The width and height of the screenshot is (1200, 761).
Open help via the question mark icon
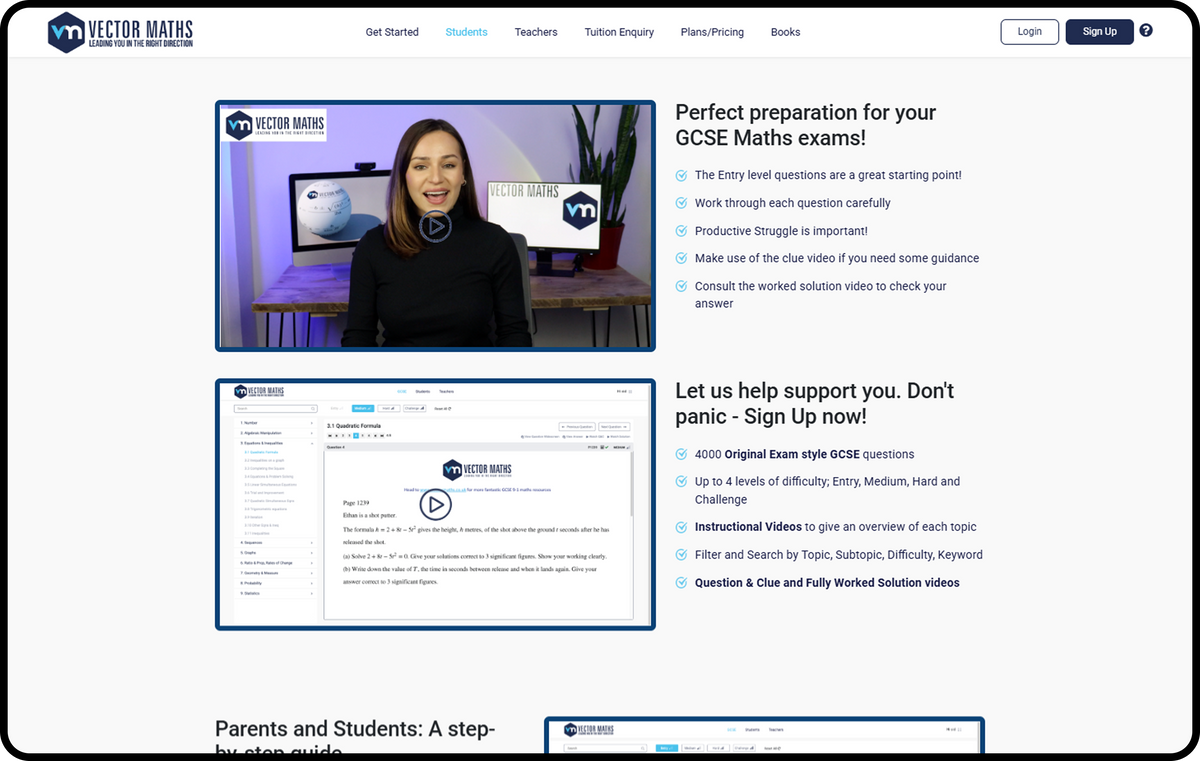1146,30
